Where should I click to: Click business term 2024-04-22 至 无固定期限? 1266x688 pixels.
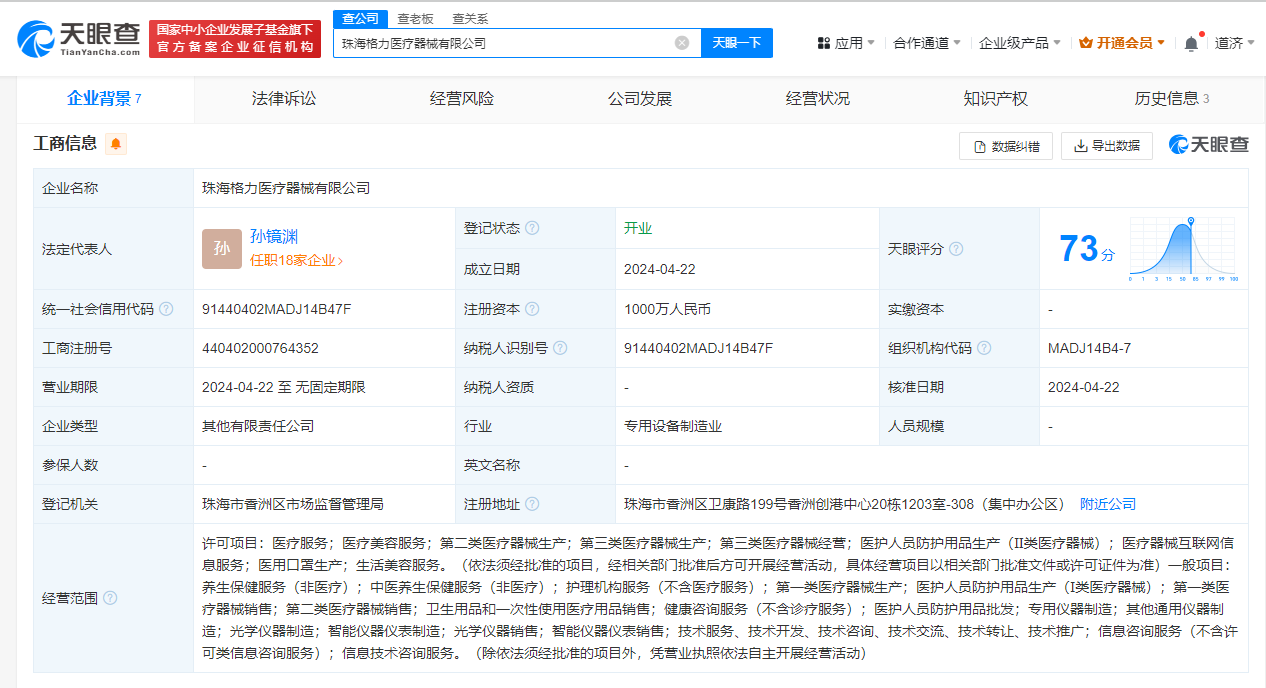coord(284,387)
